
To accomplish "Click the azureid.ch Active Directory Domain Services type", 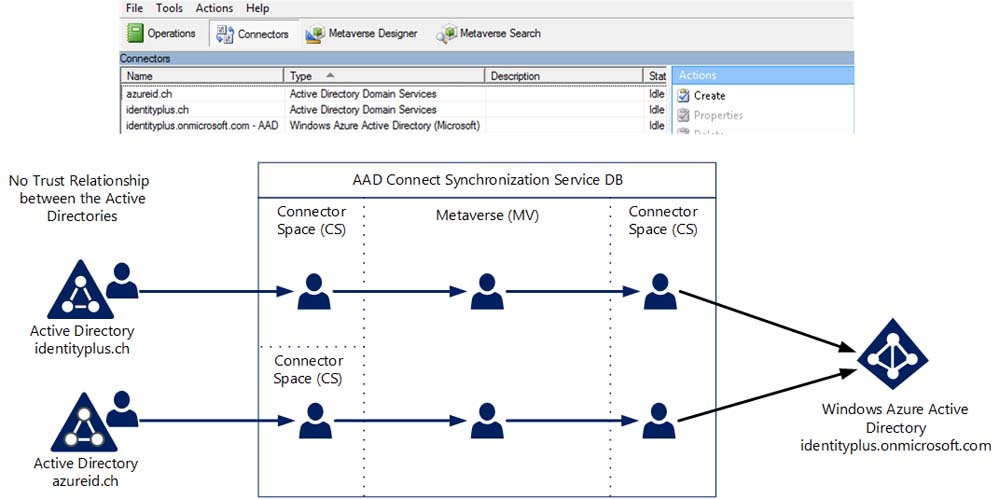I will (363, 94).
